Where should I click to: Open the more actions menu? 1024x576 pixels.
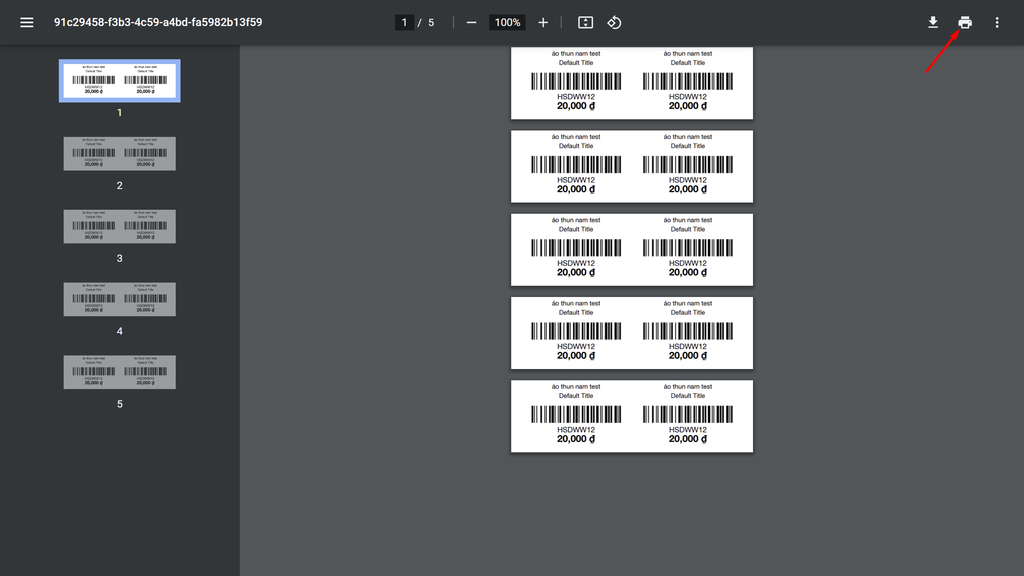click(997, 22)
